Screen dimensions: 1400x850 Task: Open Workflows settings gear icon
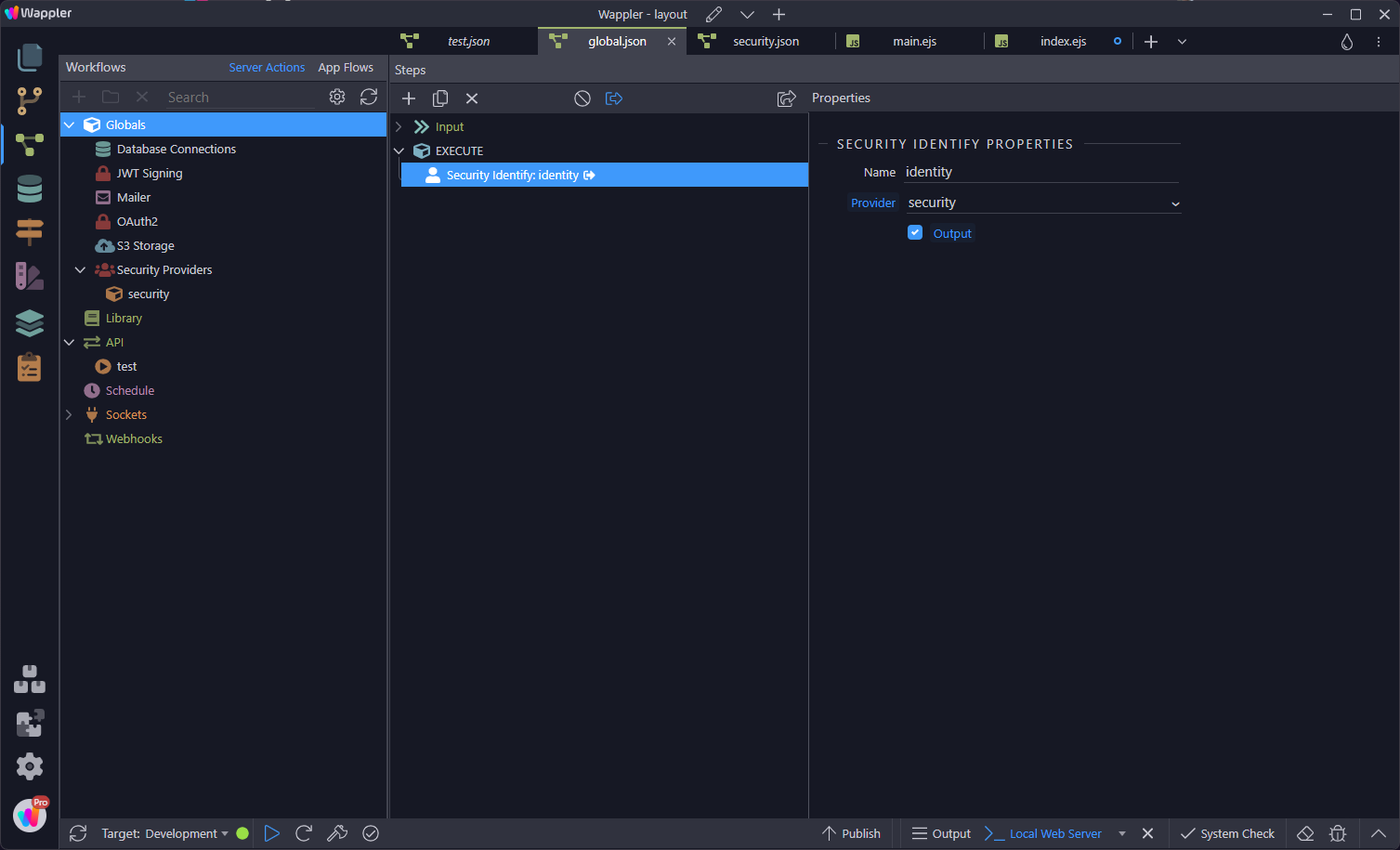click(x=337, y=97)
